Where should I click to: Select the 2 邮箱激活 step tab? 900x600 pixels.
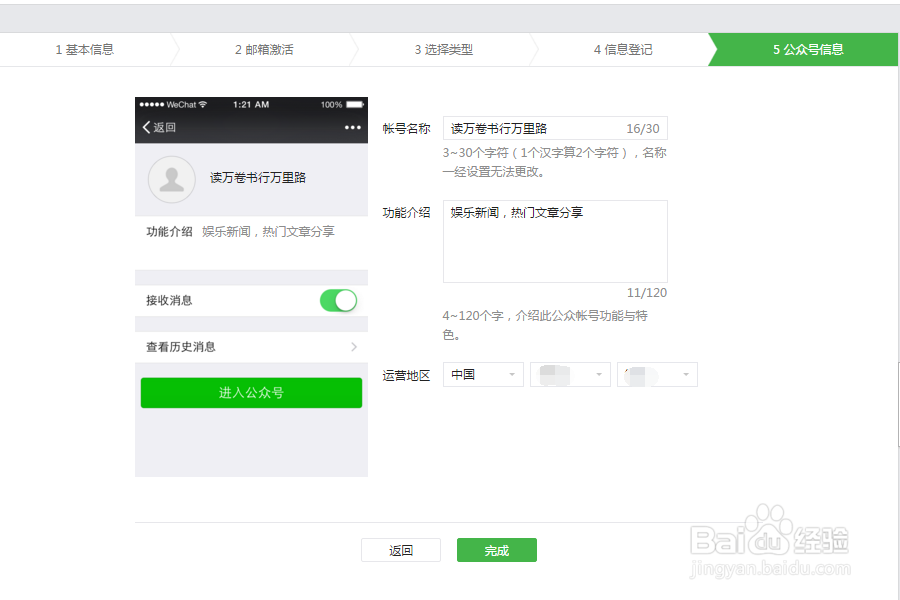pos(265,48)
